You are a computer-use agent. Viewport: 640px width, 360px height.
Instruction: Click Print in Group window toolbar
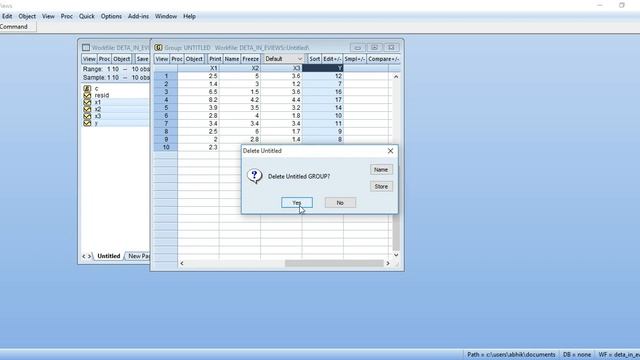(x=215, y=59)
